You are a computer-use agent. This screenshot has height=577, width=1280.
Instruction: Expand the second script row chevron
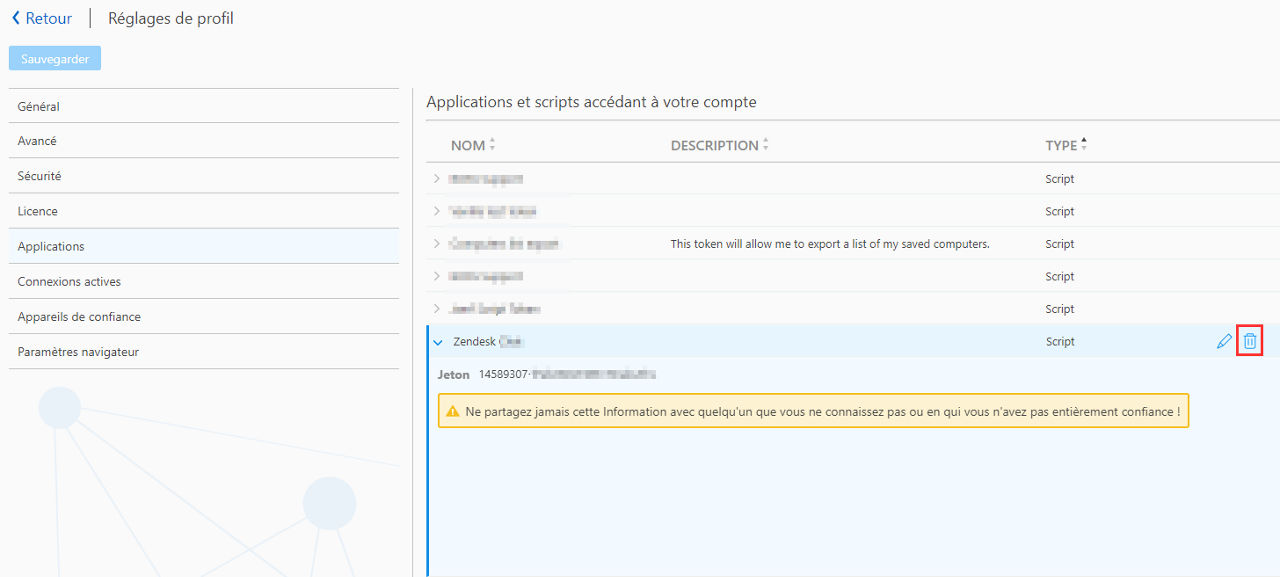click(437, 211)
